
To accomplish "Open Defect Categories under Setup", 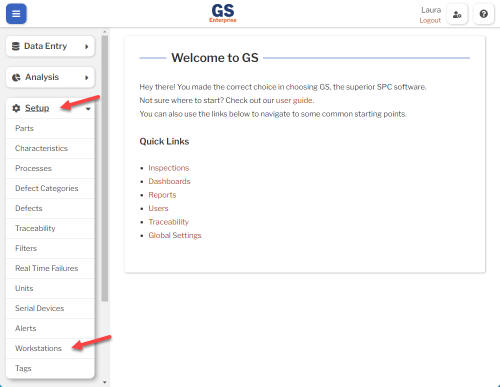I will (x=50, y=188).
